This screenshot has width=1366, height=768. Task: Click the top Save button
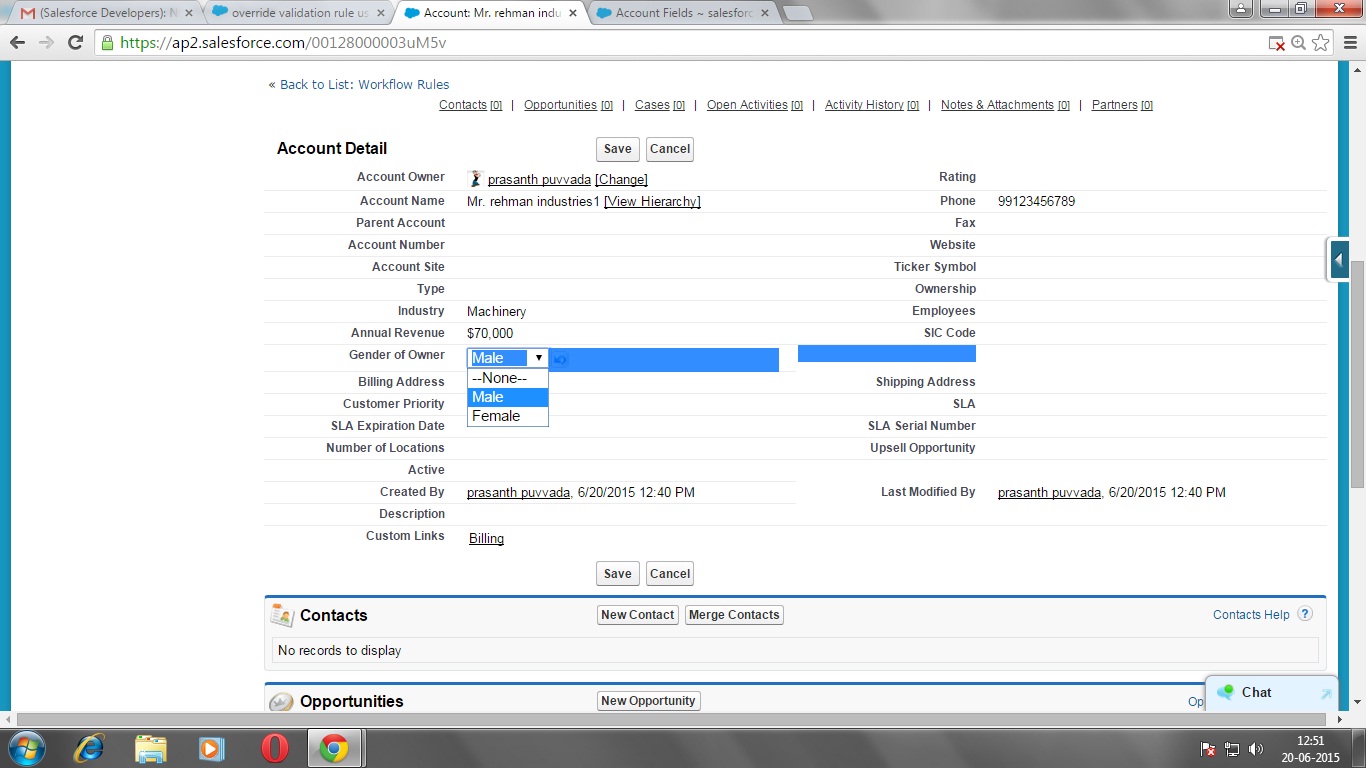pyautogui.click(x=617, y=149)
